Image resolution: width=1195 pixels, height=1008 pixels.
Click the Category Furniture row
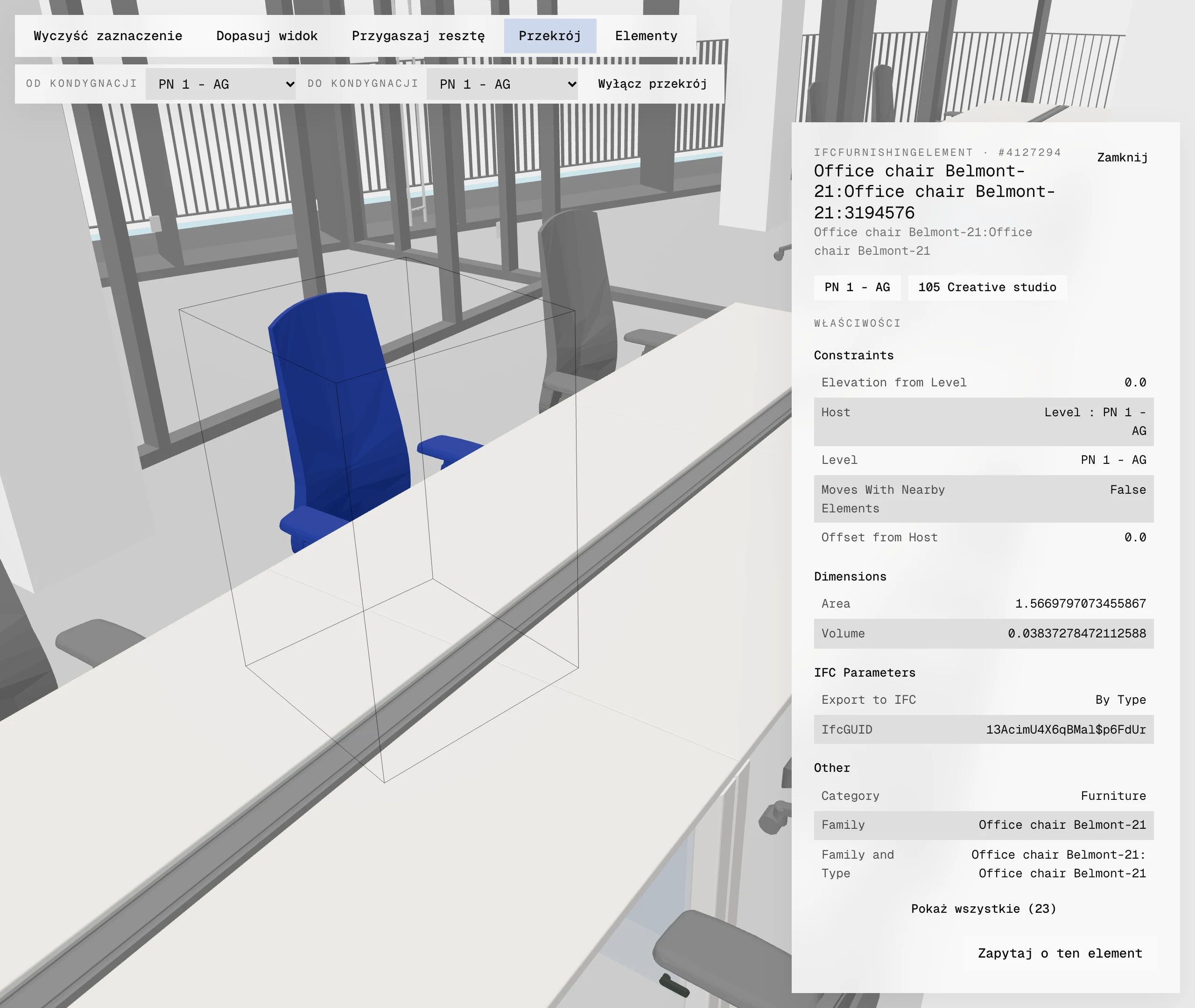tap(984, 796)
